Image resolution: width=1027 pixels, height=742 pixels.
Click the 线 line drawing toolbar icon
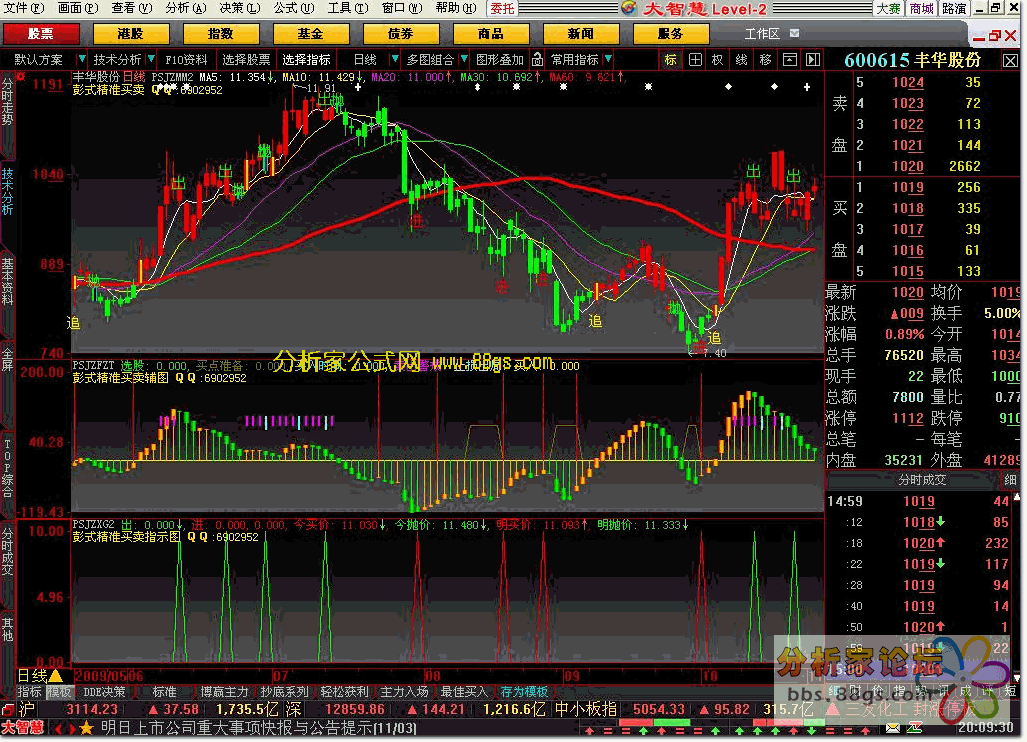click(x=741, y=60)
